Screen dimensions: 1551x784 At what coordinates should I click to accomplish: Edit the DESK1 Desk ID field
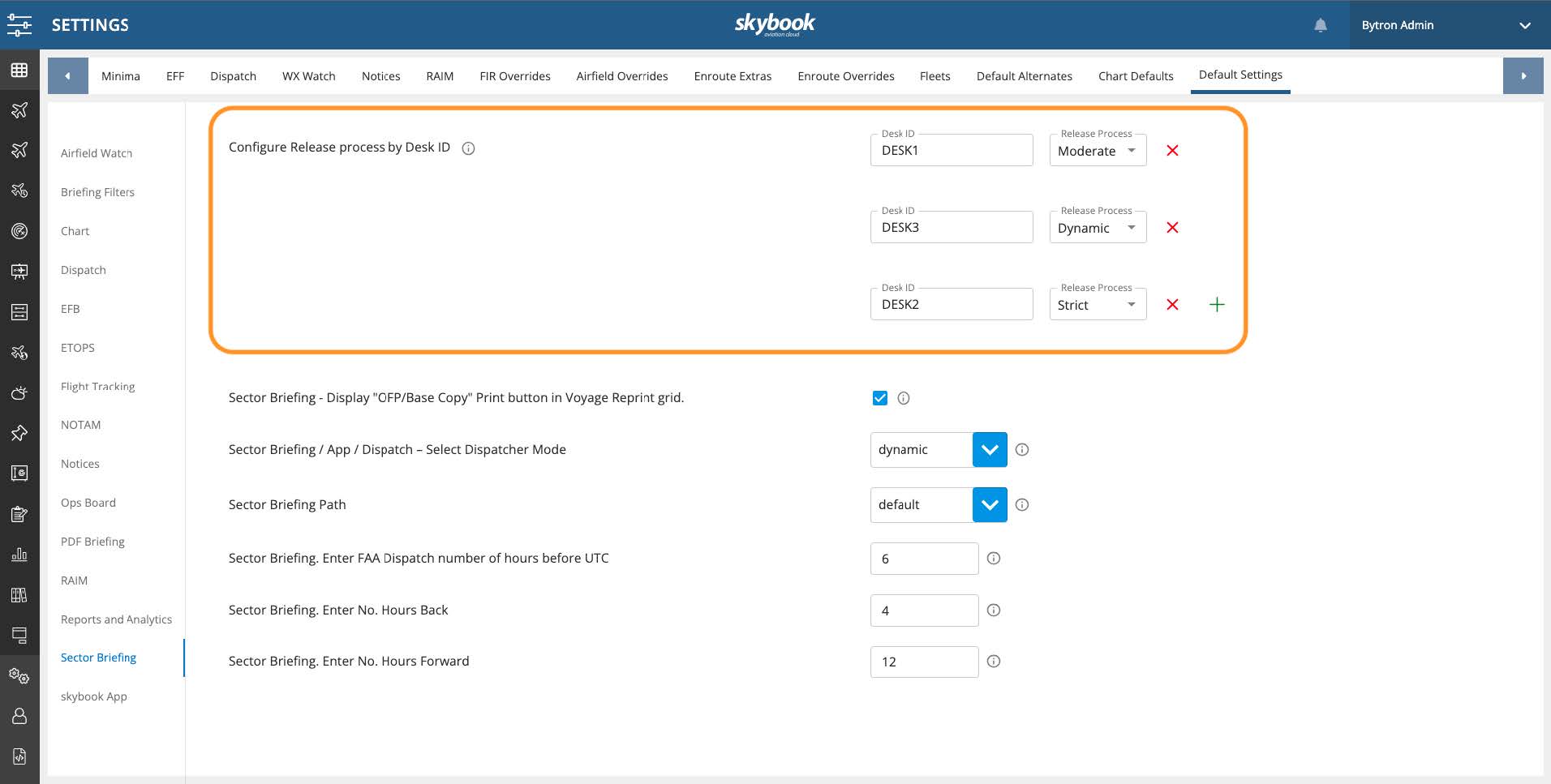point(952,151)
